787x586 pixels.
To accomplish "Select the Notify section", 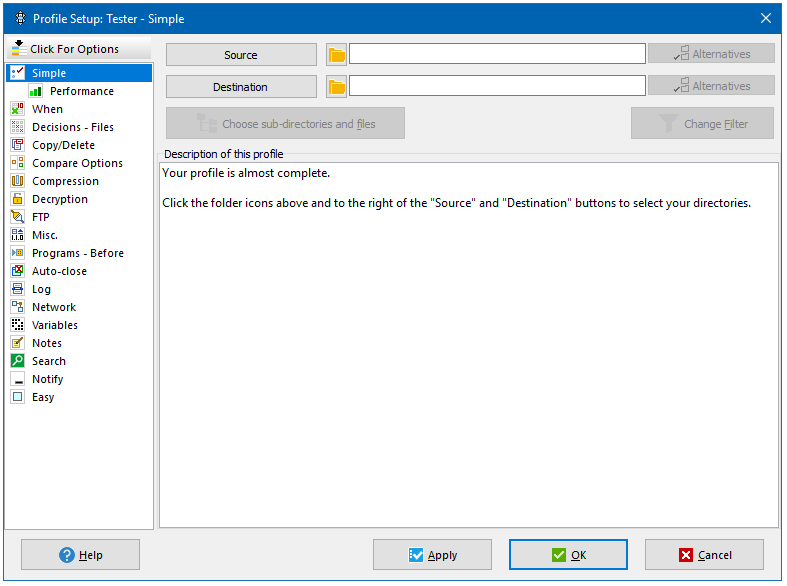I will 48,379.
